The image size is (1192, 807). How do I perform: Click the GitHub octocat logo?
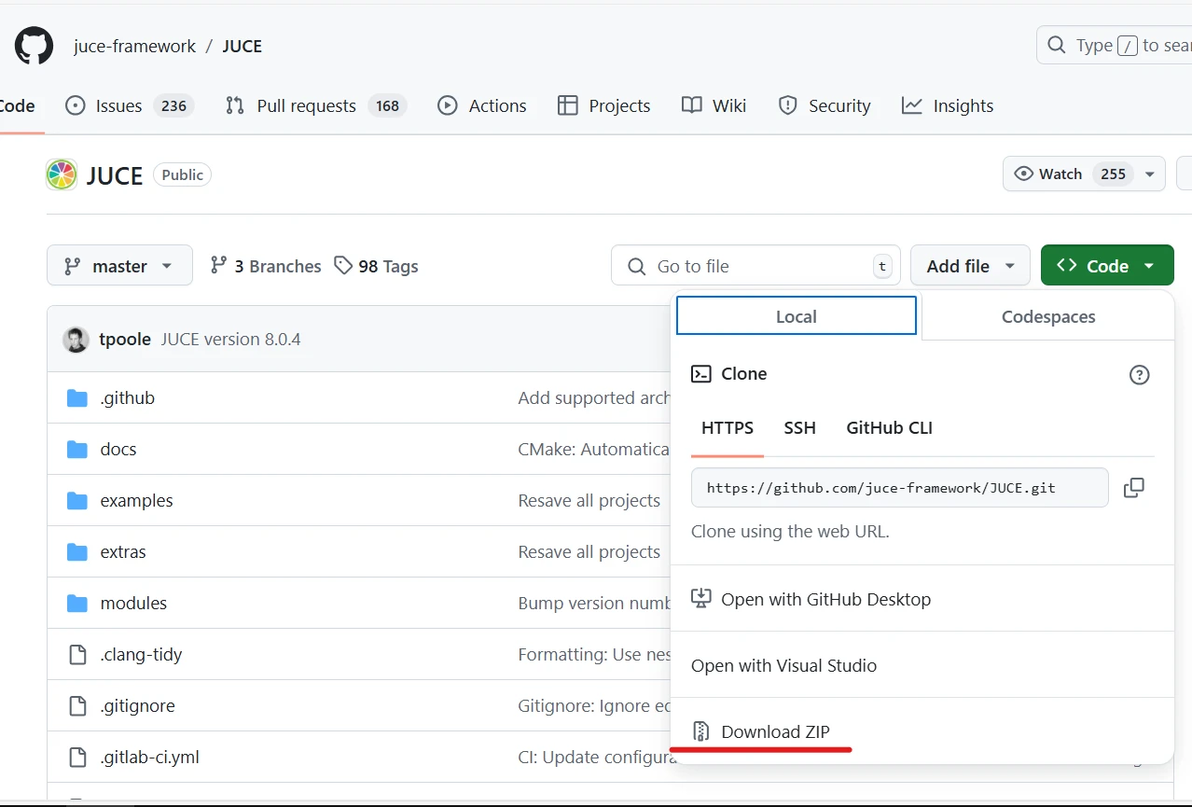[x=34, y=46]
